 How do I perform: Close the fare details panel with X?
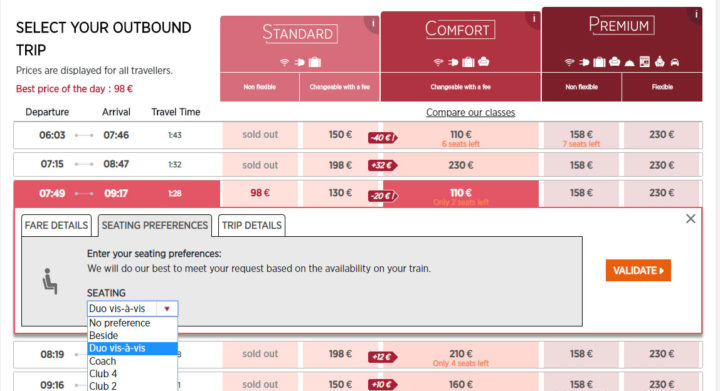click(x=691, y=219)
